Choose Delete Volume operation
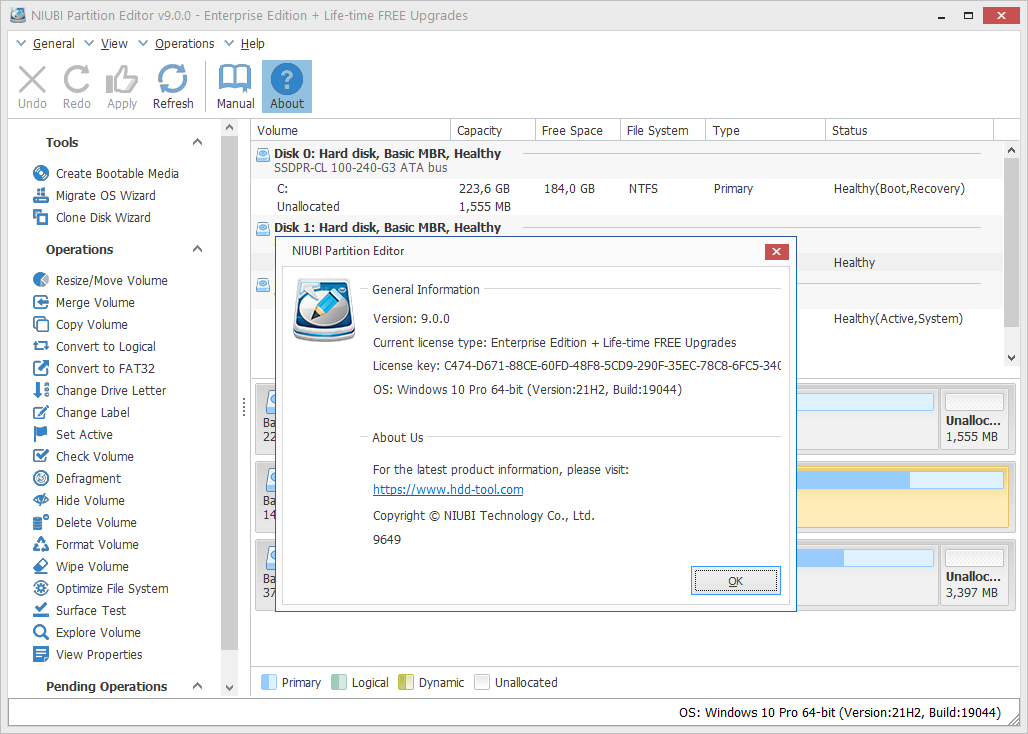Screen dimensions: 1028x734 85,522
